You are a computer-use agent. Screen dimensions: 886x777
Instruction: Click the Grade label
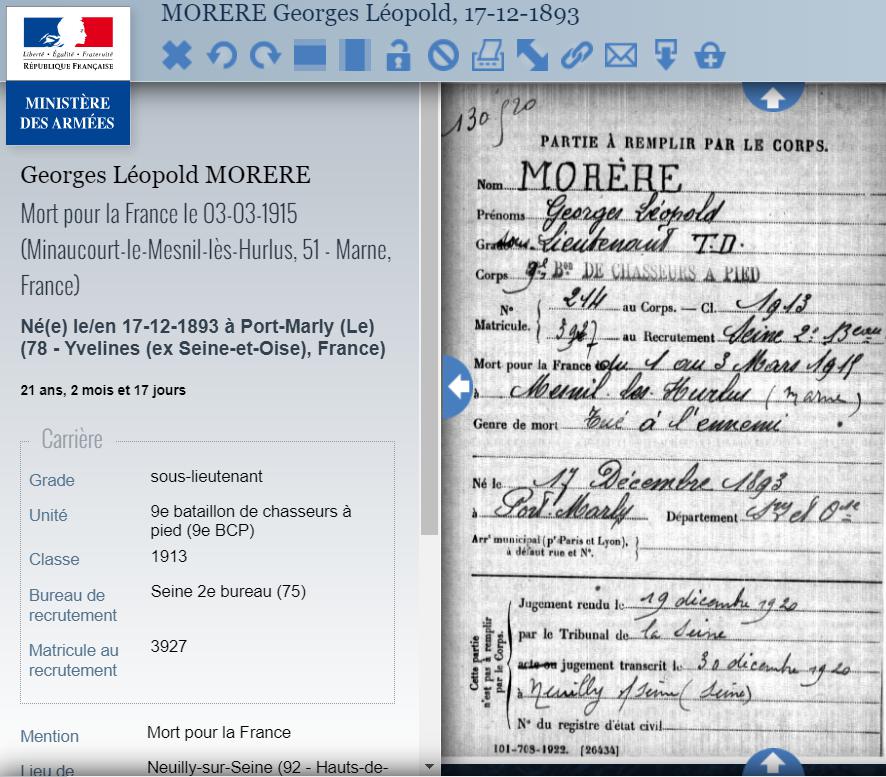pos(52,480)
